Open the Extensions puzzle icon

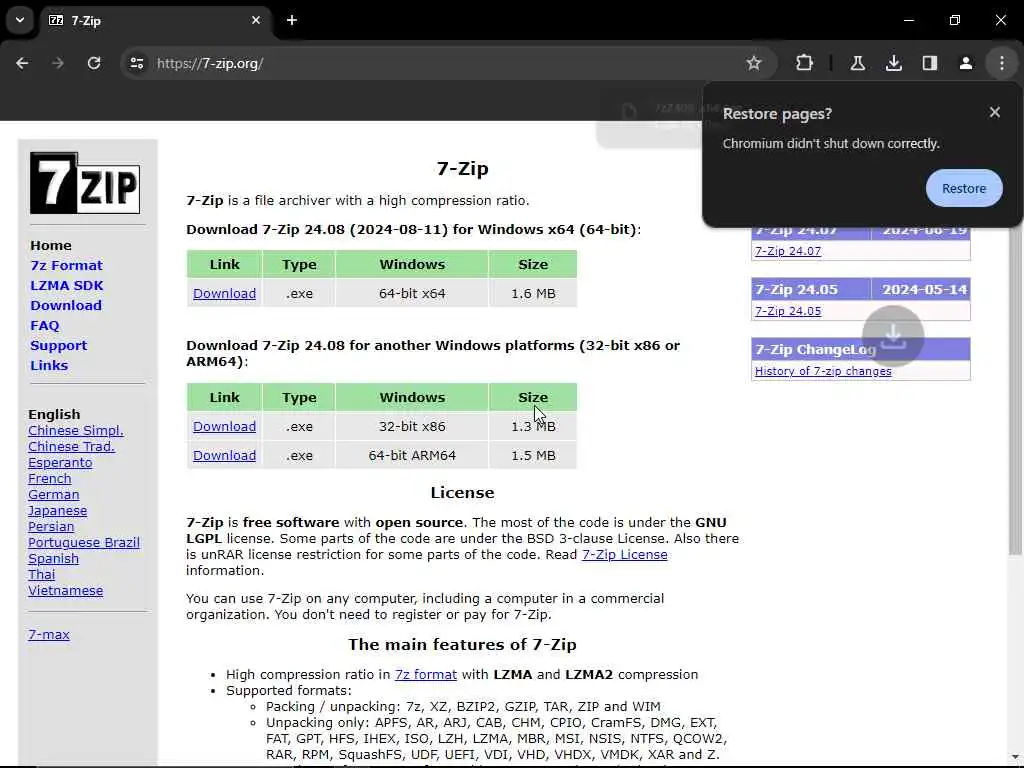point(805,63)
